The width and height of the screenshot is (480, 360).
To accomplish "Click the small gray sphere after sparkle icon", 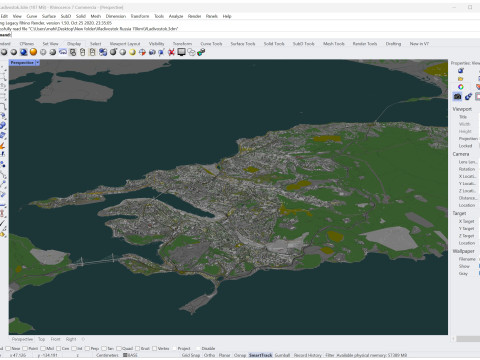I will click(x=123, y=52).
